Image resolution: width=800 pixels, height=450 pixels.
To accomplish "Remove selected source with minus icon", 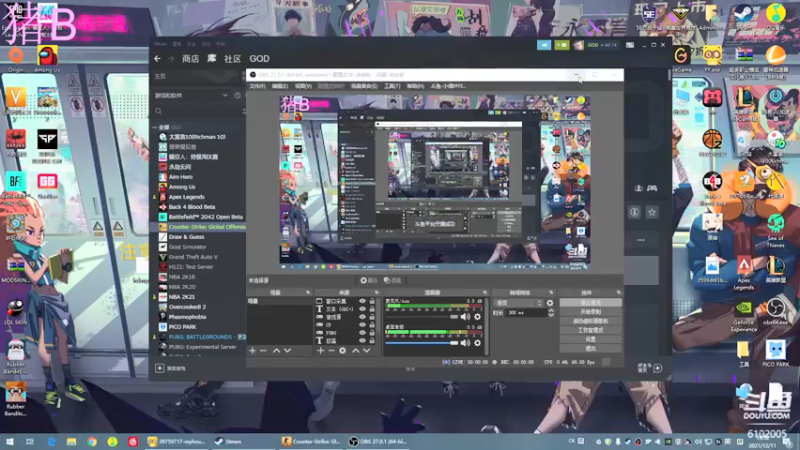I will pos(331,351).
